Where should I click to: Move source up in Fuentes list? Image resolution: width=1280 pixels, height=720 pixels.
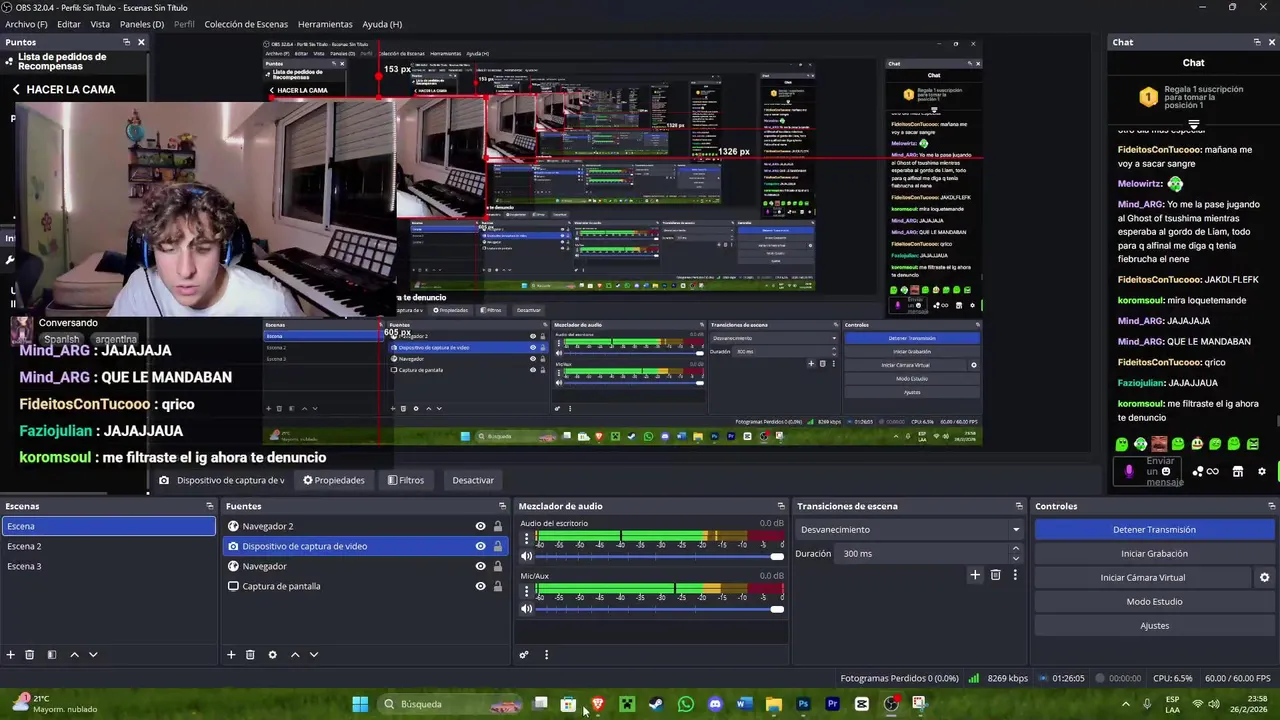coord(295,654)
